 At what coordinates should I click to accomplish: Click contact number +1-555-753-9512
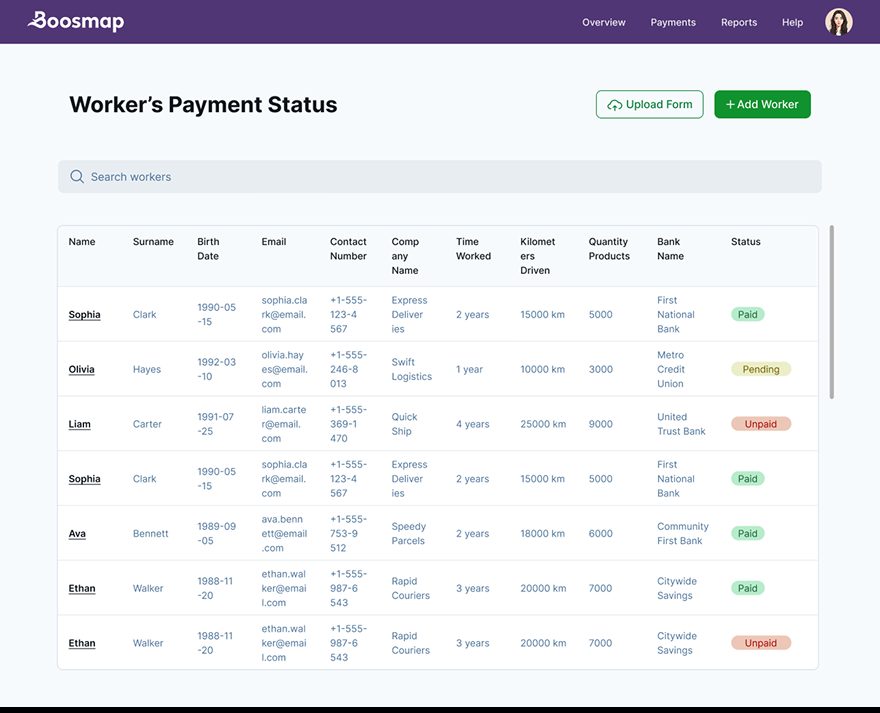(x=348, y=533)
